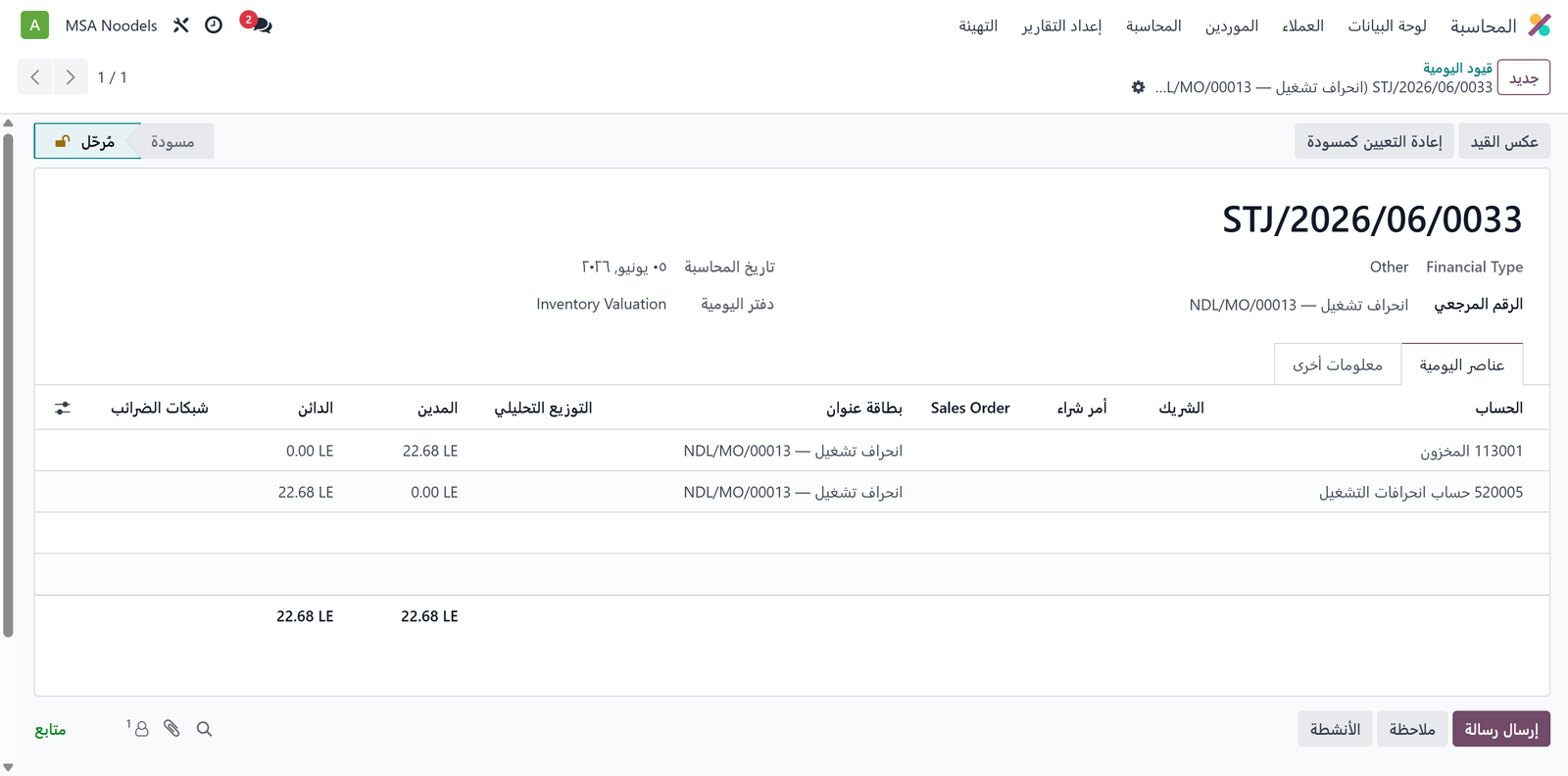The height and width of the screenshot is (776, 1568).
Task: Sort by الدائن column header
Action: point(316,408)
